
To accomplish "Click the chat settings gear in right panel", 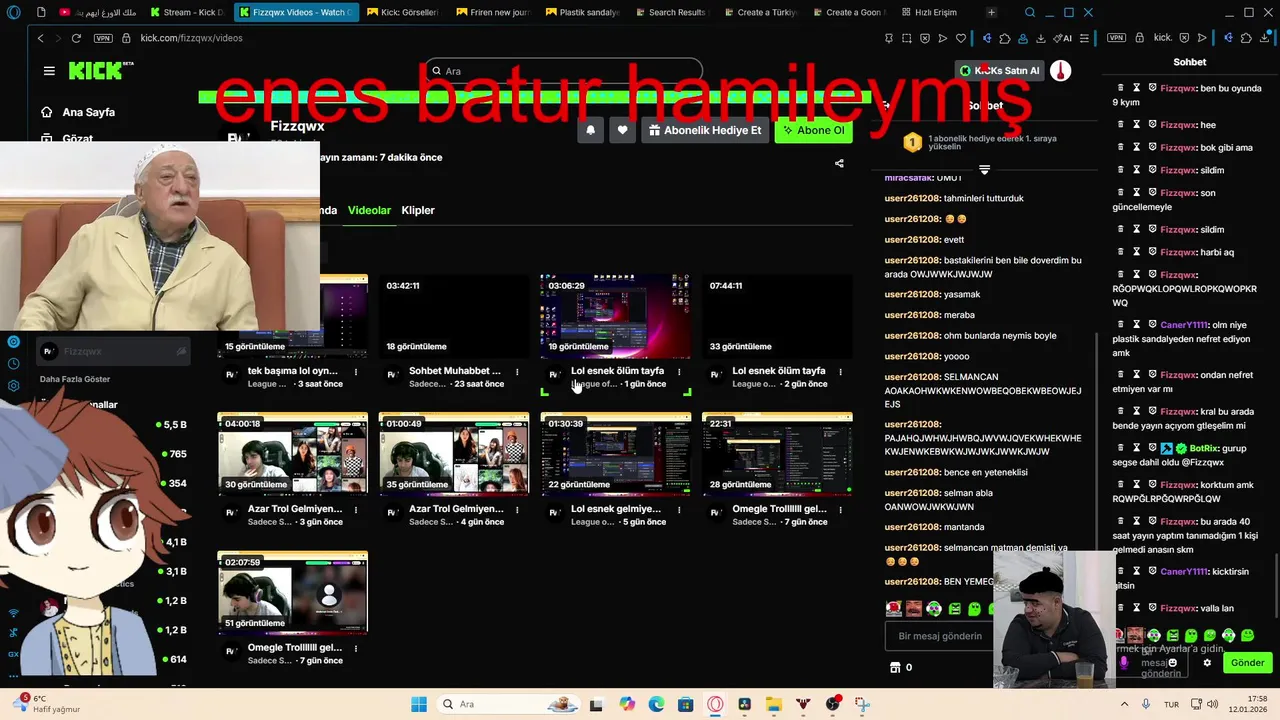I will pos(1207,663).
